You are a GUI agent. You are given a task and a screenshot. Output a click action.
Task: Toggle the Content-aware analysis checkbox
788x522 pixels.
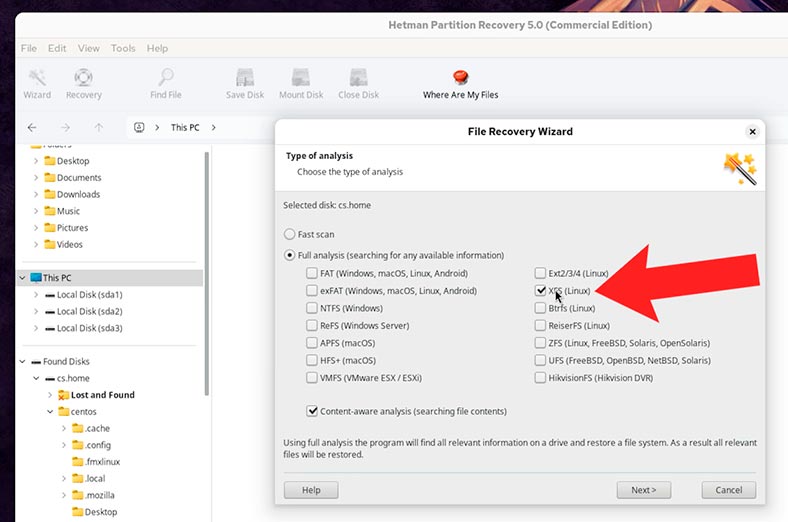pos(312,411)
